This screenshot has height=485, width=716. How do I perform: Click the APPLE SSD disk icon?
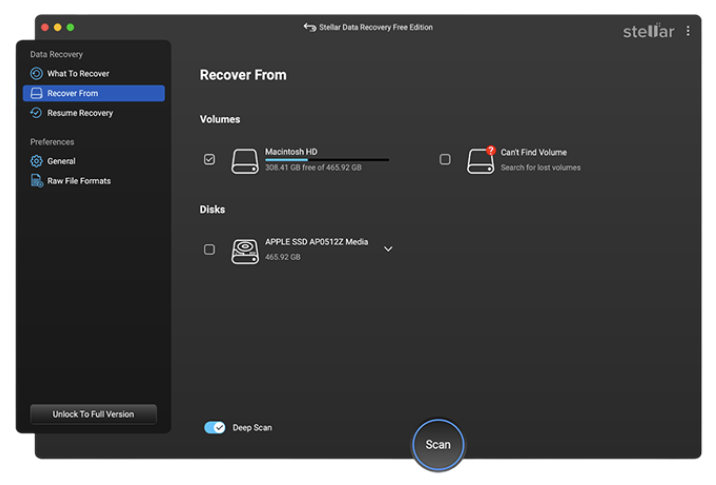coord(245,250)
